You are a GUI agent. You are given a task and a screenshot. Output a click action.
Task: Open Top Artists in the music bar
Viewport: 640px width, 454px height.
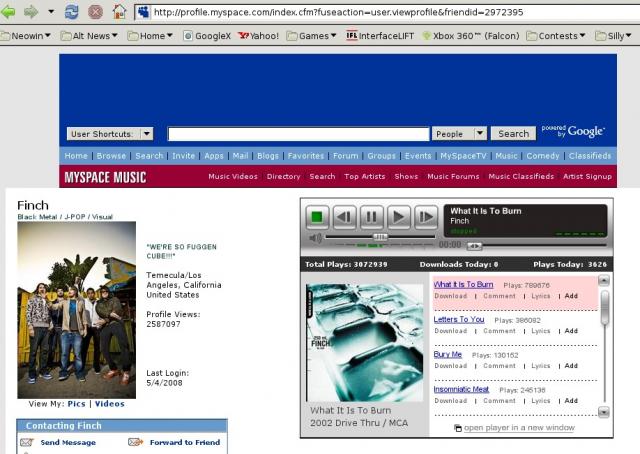point(364,176)
